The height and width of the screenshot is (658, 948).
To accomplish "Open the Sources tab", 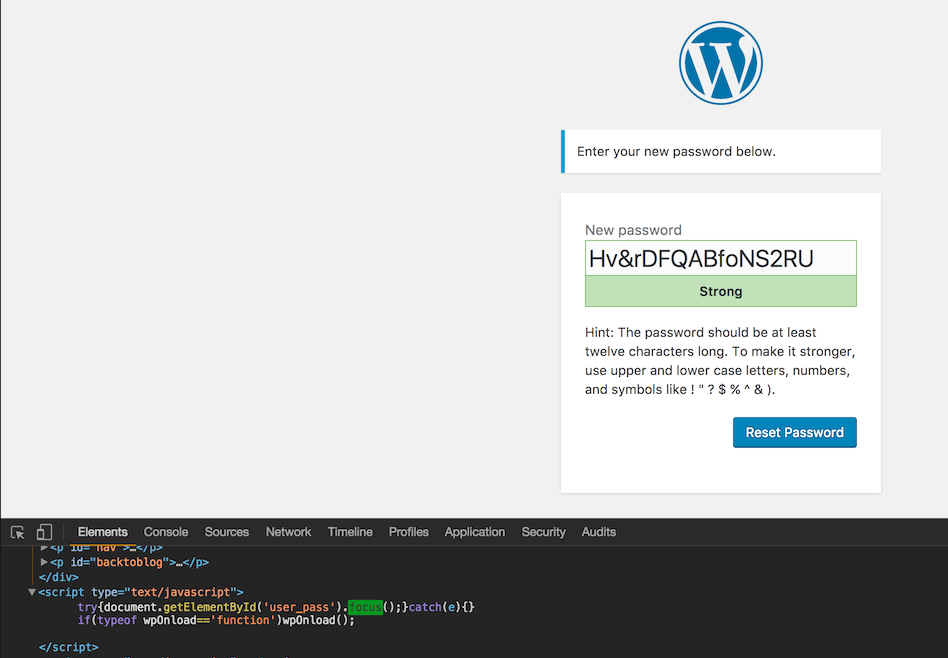I will [227, 532].
